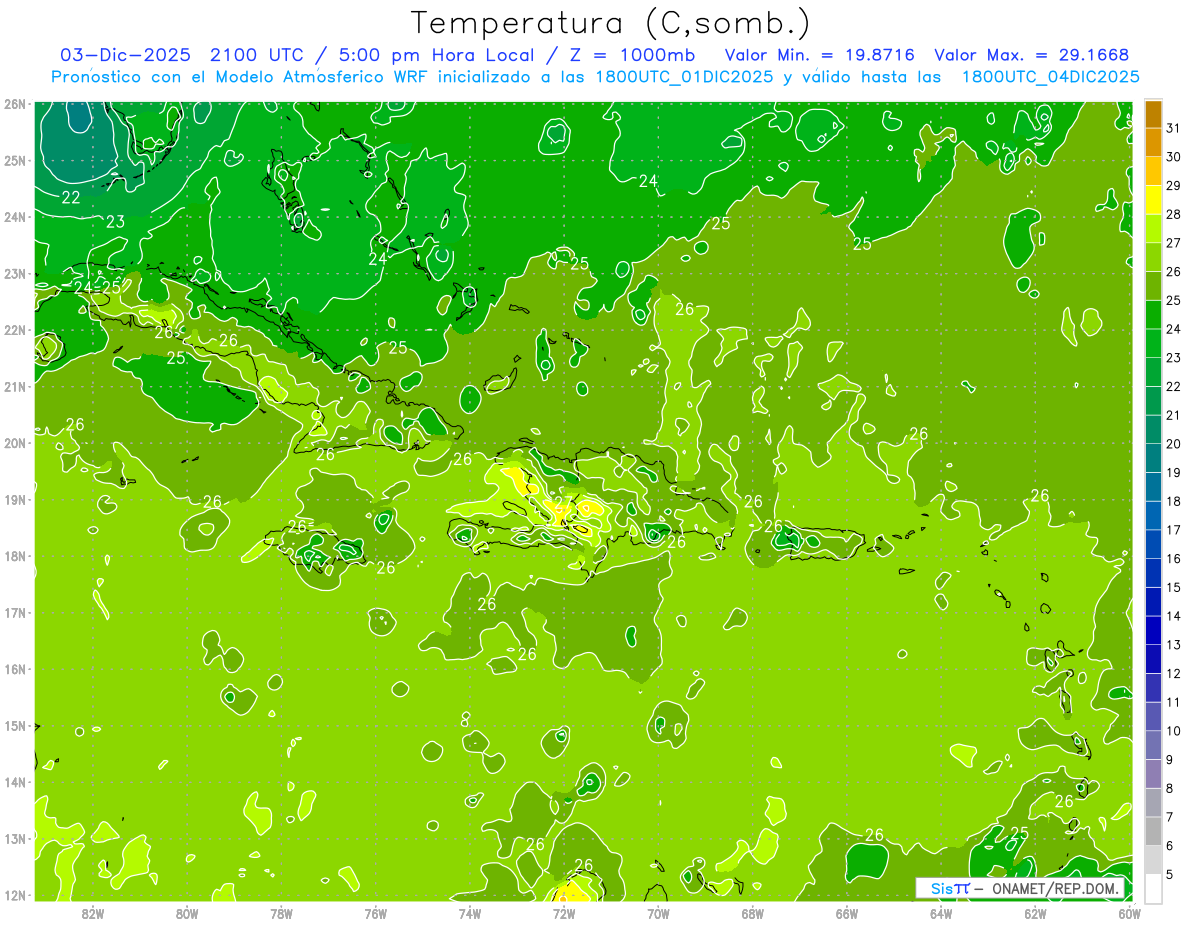The image size is (1200, 927).
Task: Click the "14N" latitude axis label
Action: [15, 782]
